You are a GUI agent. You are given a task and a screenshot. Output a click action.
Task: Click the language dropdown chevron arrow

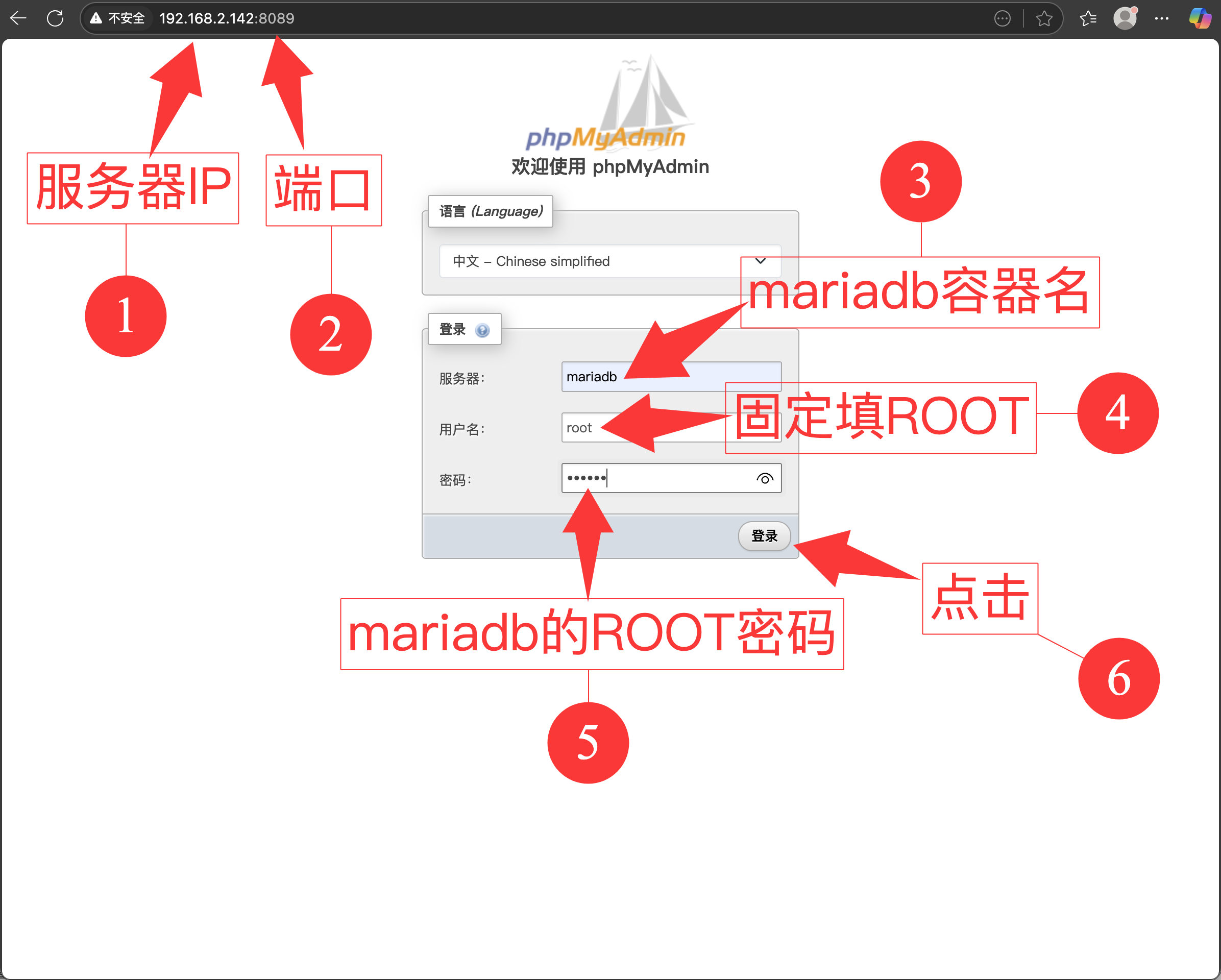point(761,261)
